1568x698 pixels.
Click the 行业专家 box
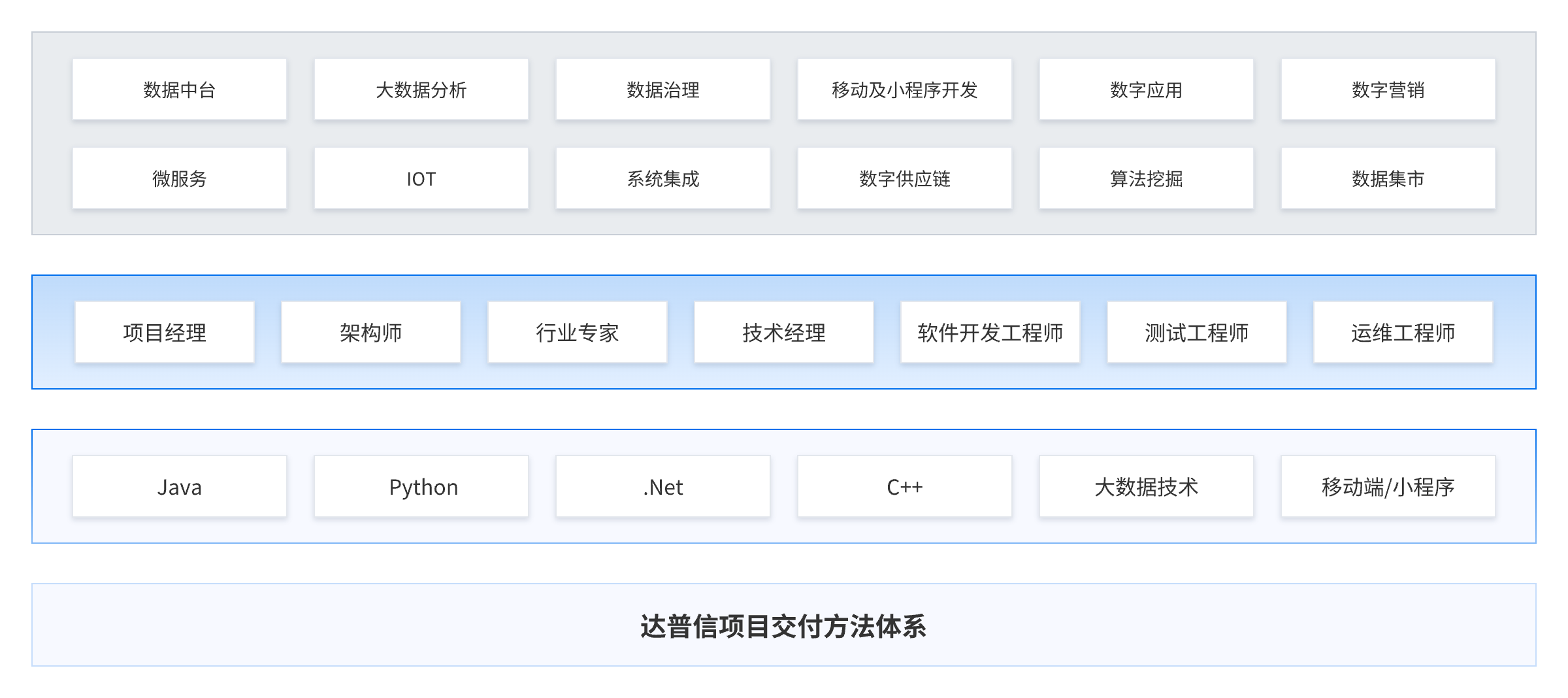pyautogui.click(x=578, y=333)
